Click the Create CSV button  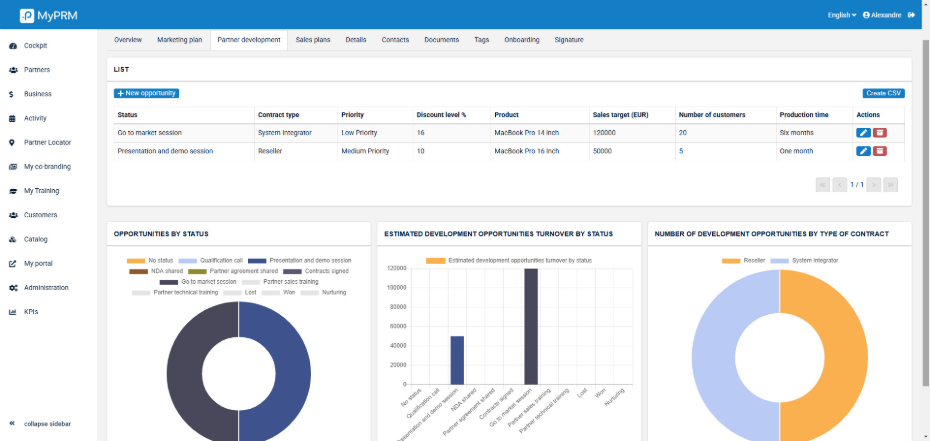tap(883, 93)
